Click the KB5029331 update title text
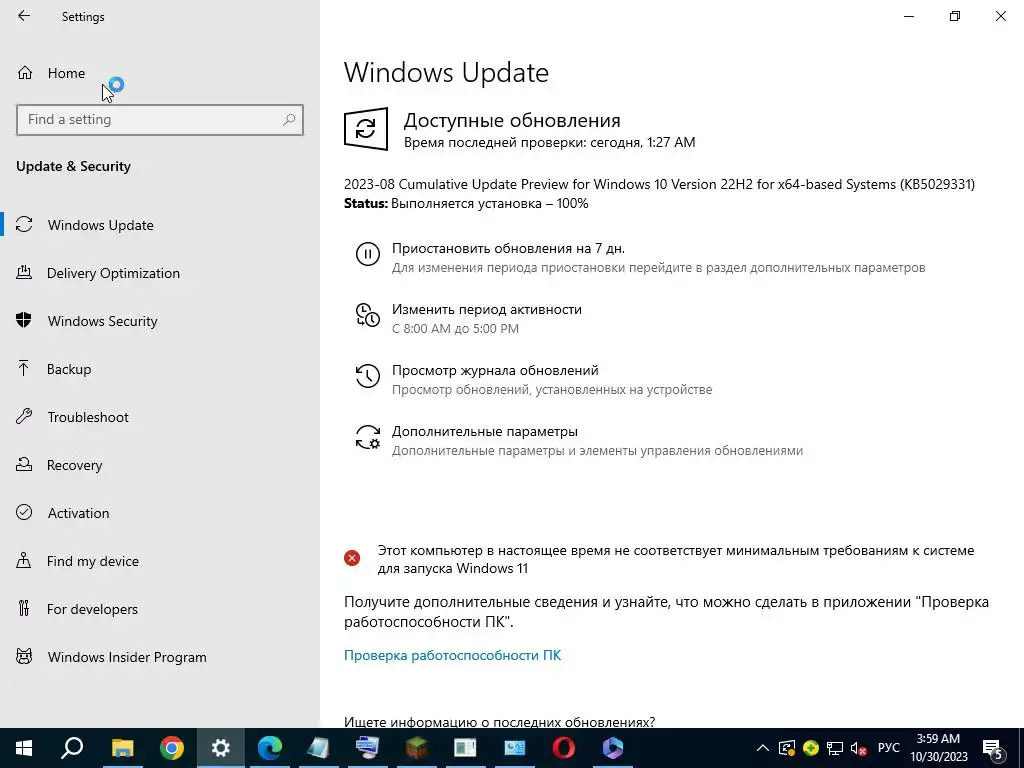Viewport: 1024px width, 768px height. (660, 184)
